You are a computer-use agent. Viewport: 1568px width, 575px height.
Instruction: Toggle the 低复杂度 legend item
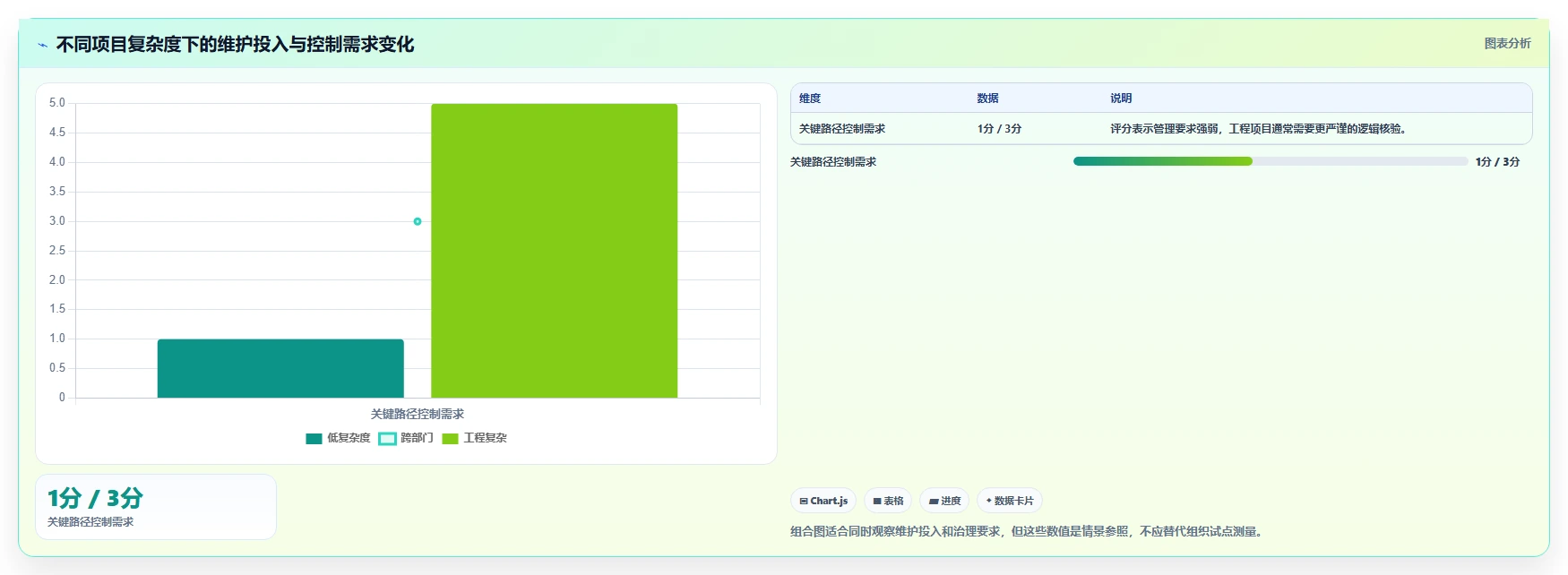pos(338,438)
